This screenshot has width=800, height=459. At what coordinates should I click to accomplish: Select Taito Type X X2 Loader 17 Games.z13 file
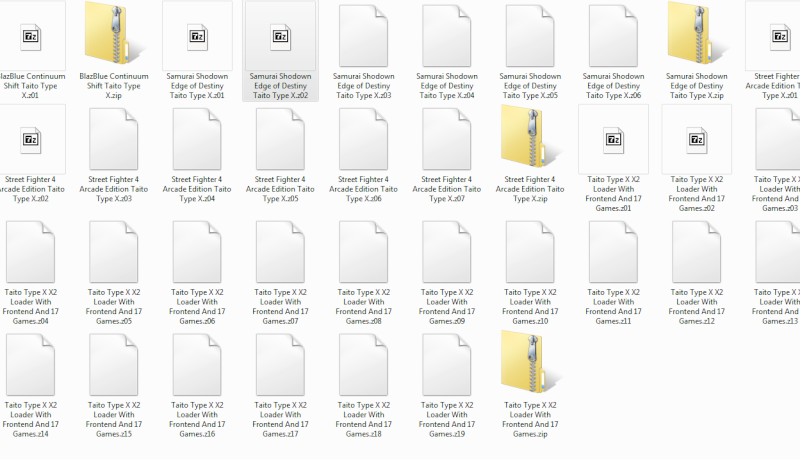[778, 252]
